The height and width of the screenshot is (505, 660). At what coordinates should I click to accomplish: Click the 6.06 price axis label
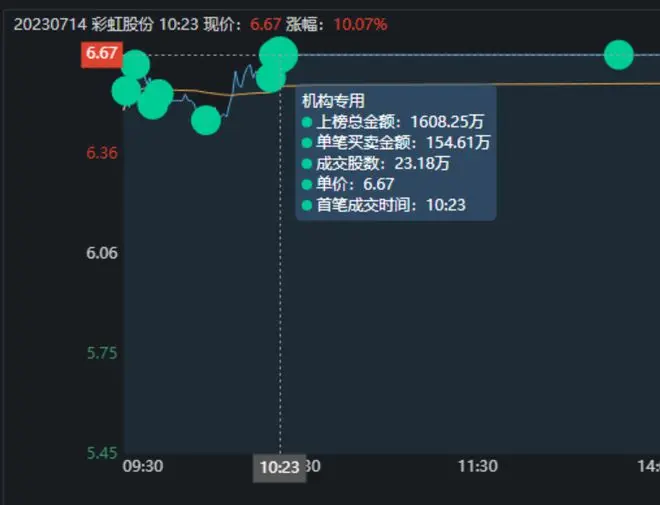pyautogui.click(x=101, y=253)
